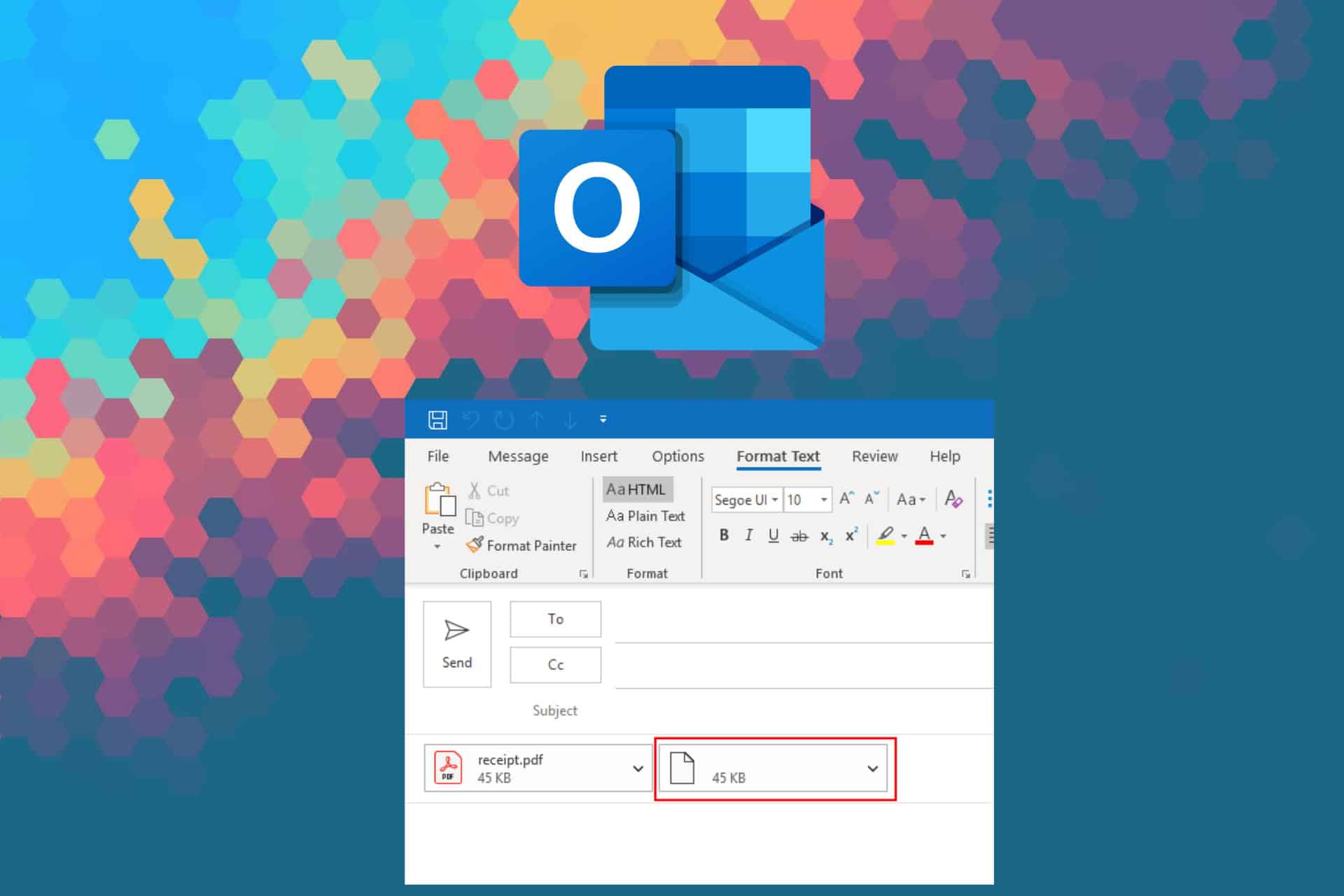The width and height of the screenshot is (1344, 896).
Task: Click the To recipients button
Action: click(x=555, y=619)
